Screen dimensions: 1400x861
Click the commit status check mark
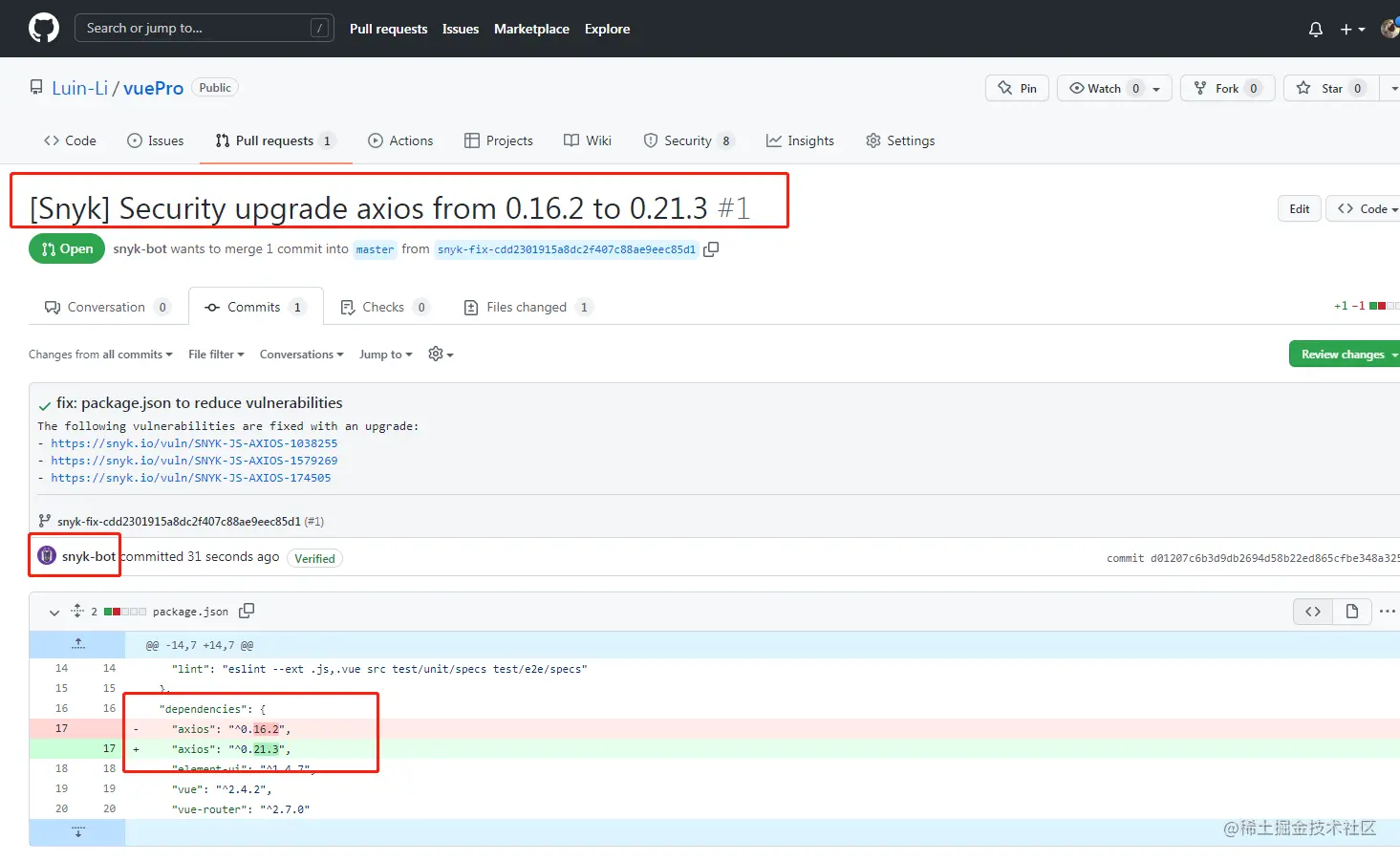44,405
